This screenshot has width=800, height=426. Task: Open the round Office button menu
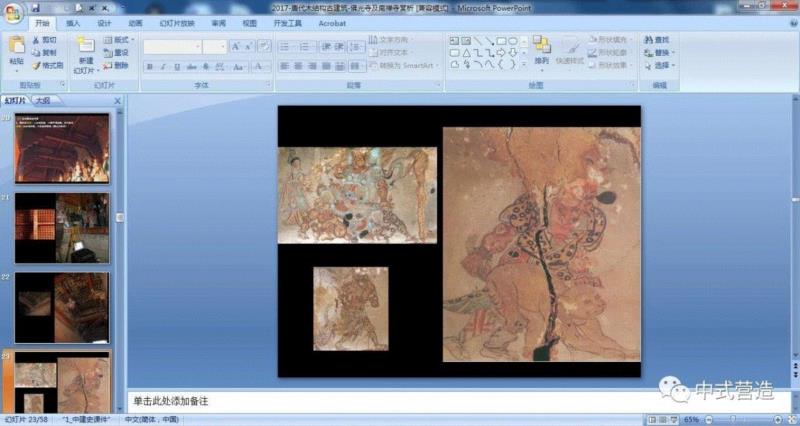(12, 12)
